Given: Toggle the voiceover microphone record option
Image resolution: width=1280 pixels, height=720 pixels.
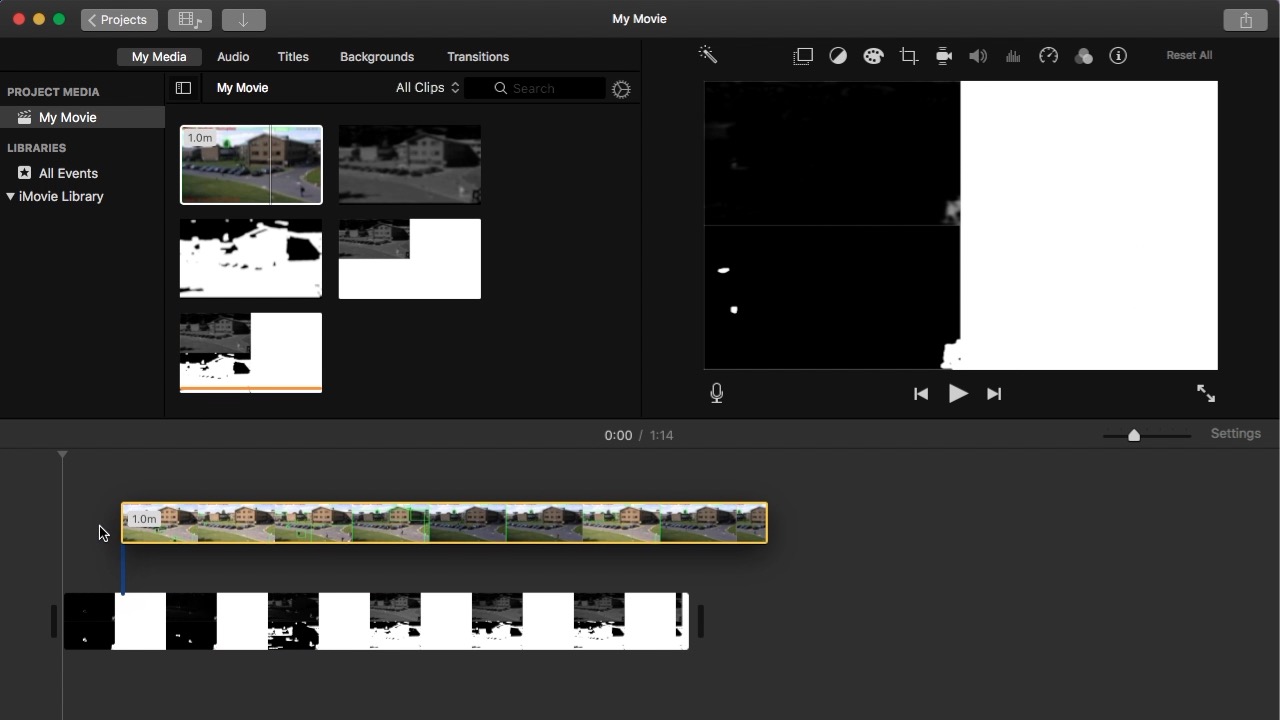Looking at the screenshot, I should pos(716,392).
